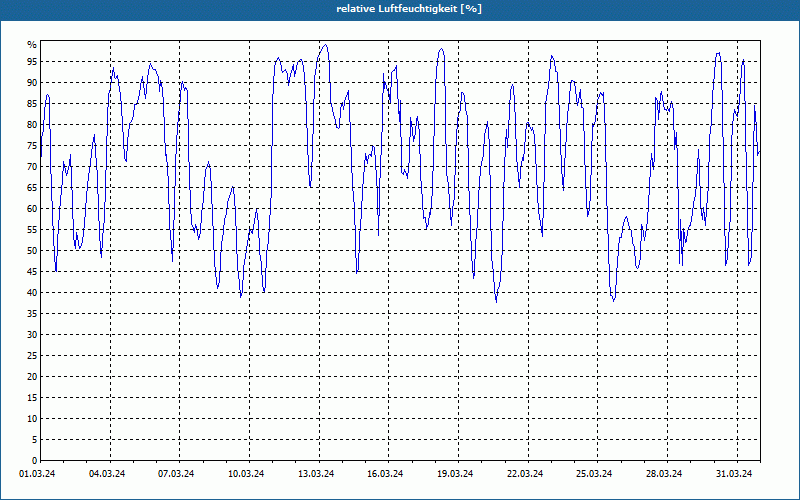
Task: Click the date label 01.03.24
Action: (37, 474)
